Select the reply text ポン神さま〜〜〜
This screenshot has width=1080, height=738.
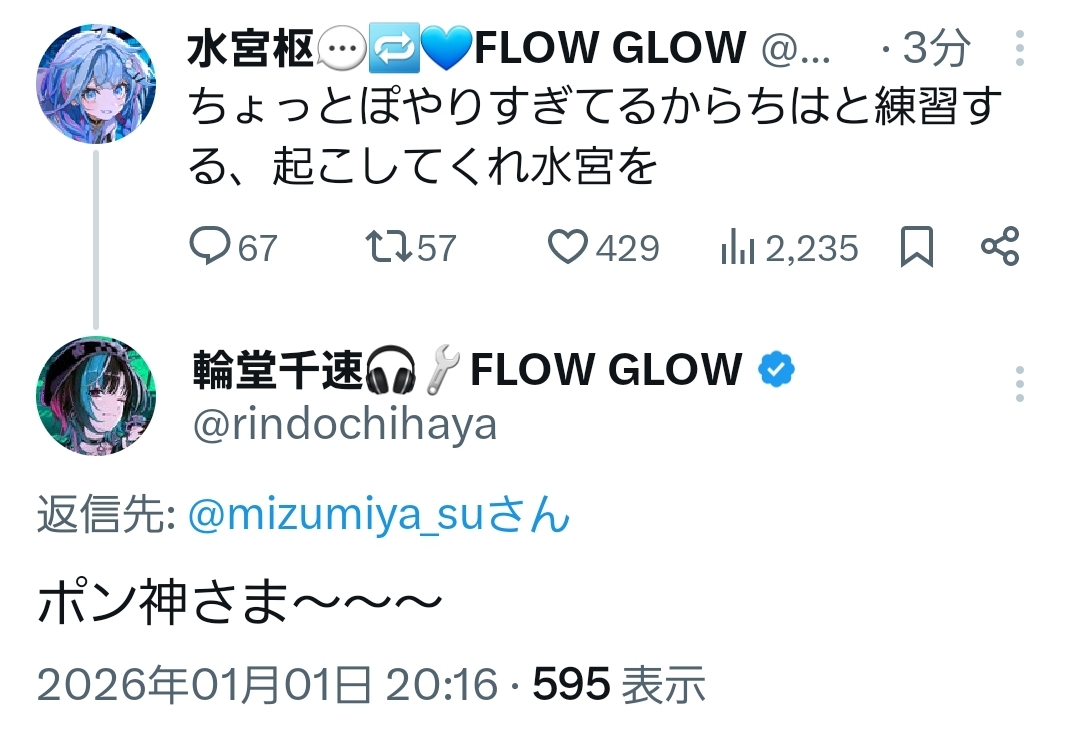240,604
